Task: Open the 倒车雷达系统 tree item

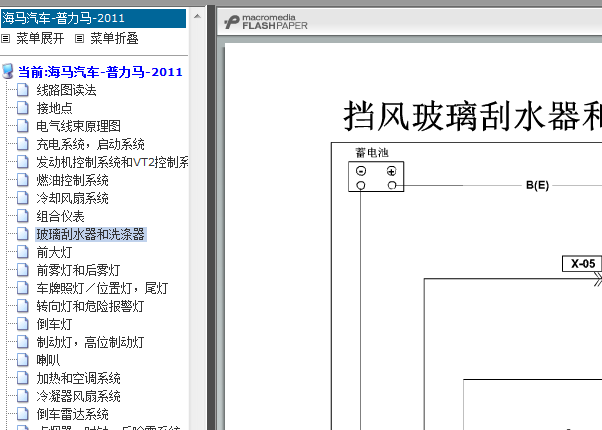Action: point(73,415)
